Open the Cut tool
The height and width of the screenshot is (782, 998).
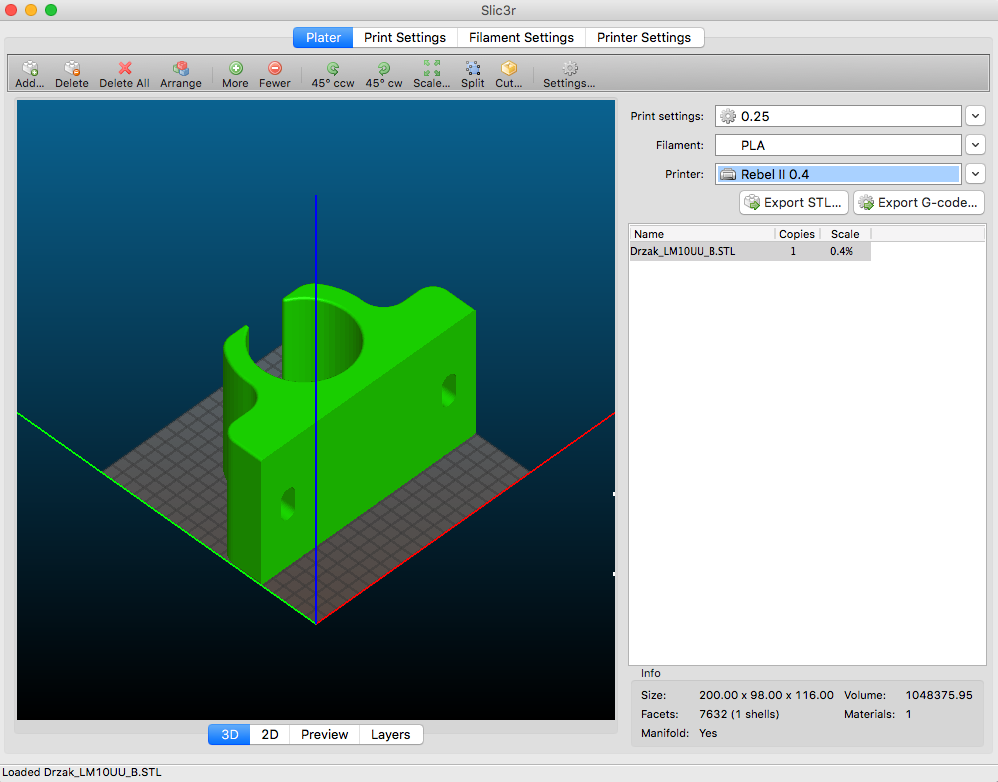point(509,69)
